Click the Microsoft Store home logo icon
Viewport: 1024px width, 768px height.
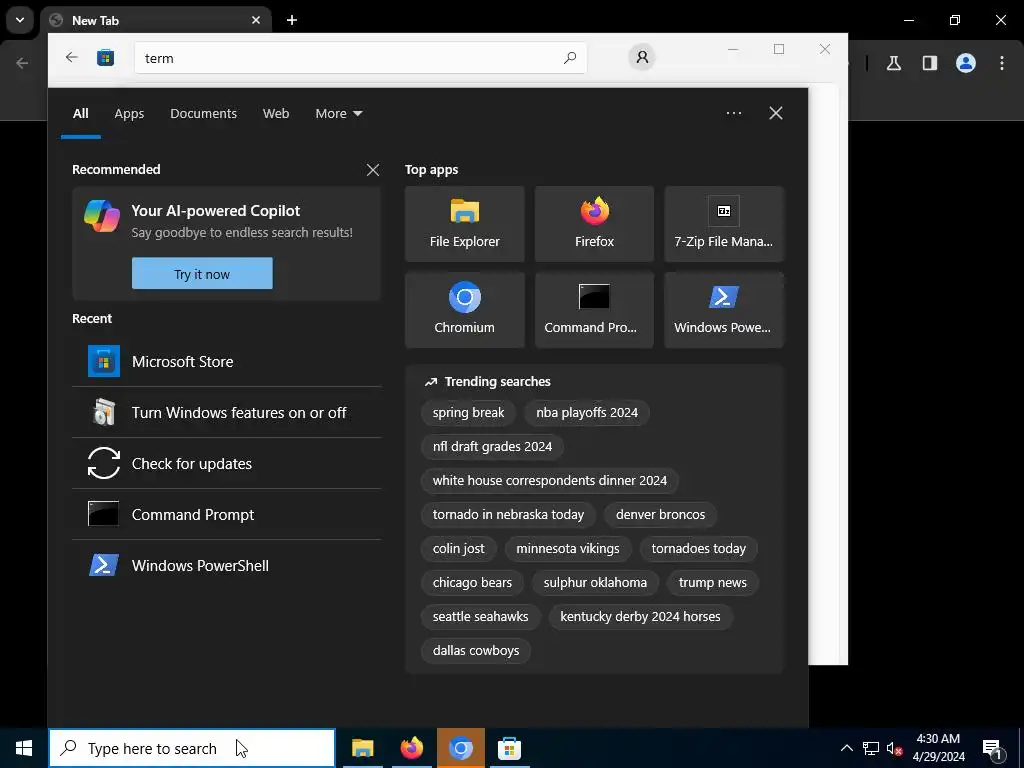[x=105, y=57]
